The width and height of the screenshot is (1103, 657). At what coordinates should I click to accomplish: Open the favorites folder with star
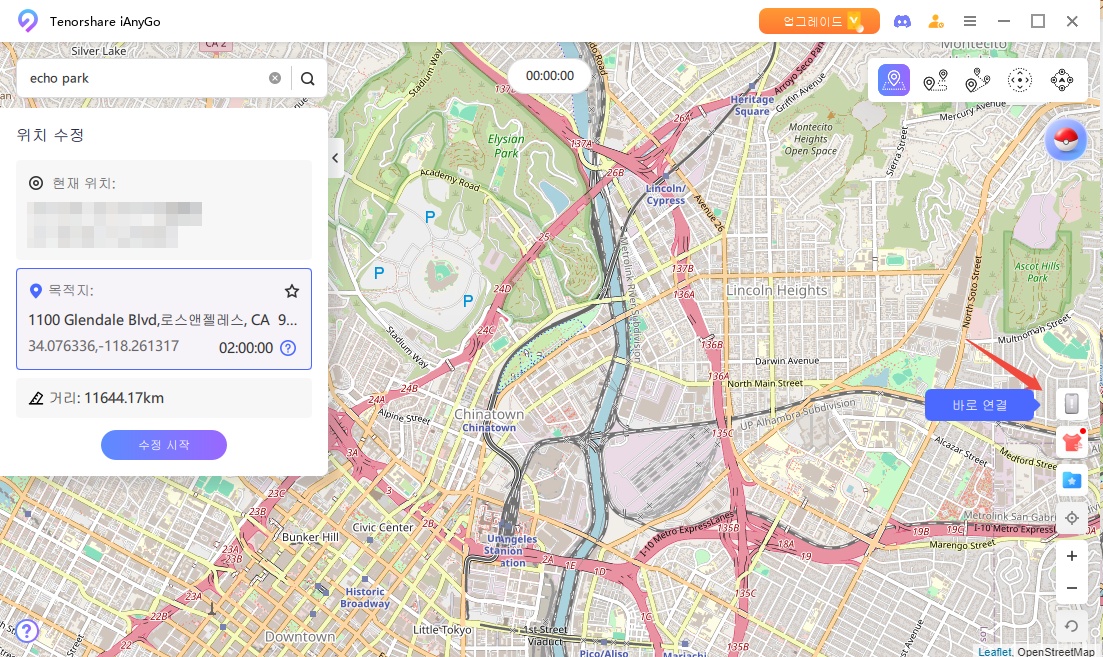1071,480
